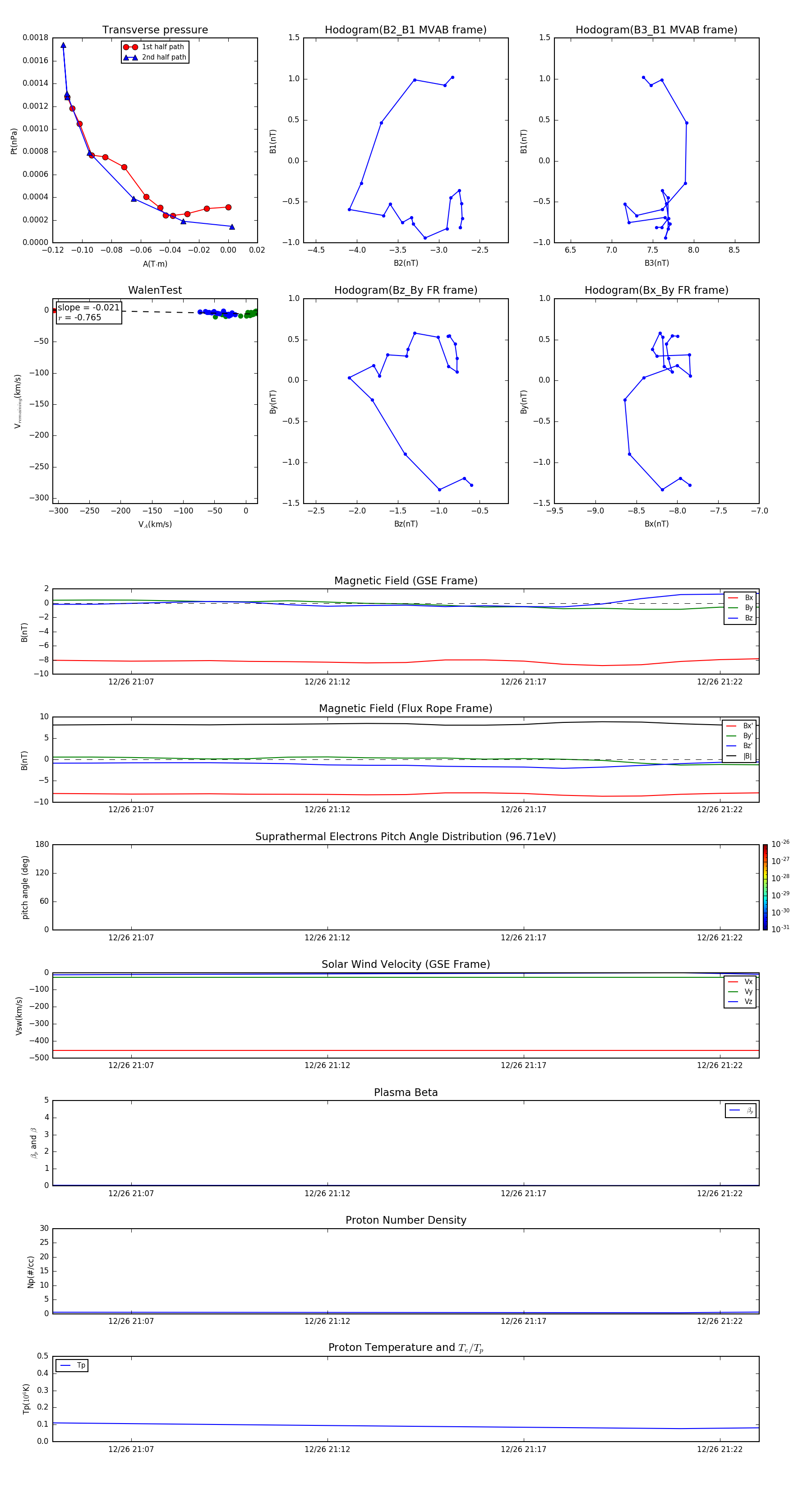
Task: Select "Bz" in the GSE Frame legend
Action: pyautogui.click(x=740, y=618)
